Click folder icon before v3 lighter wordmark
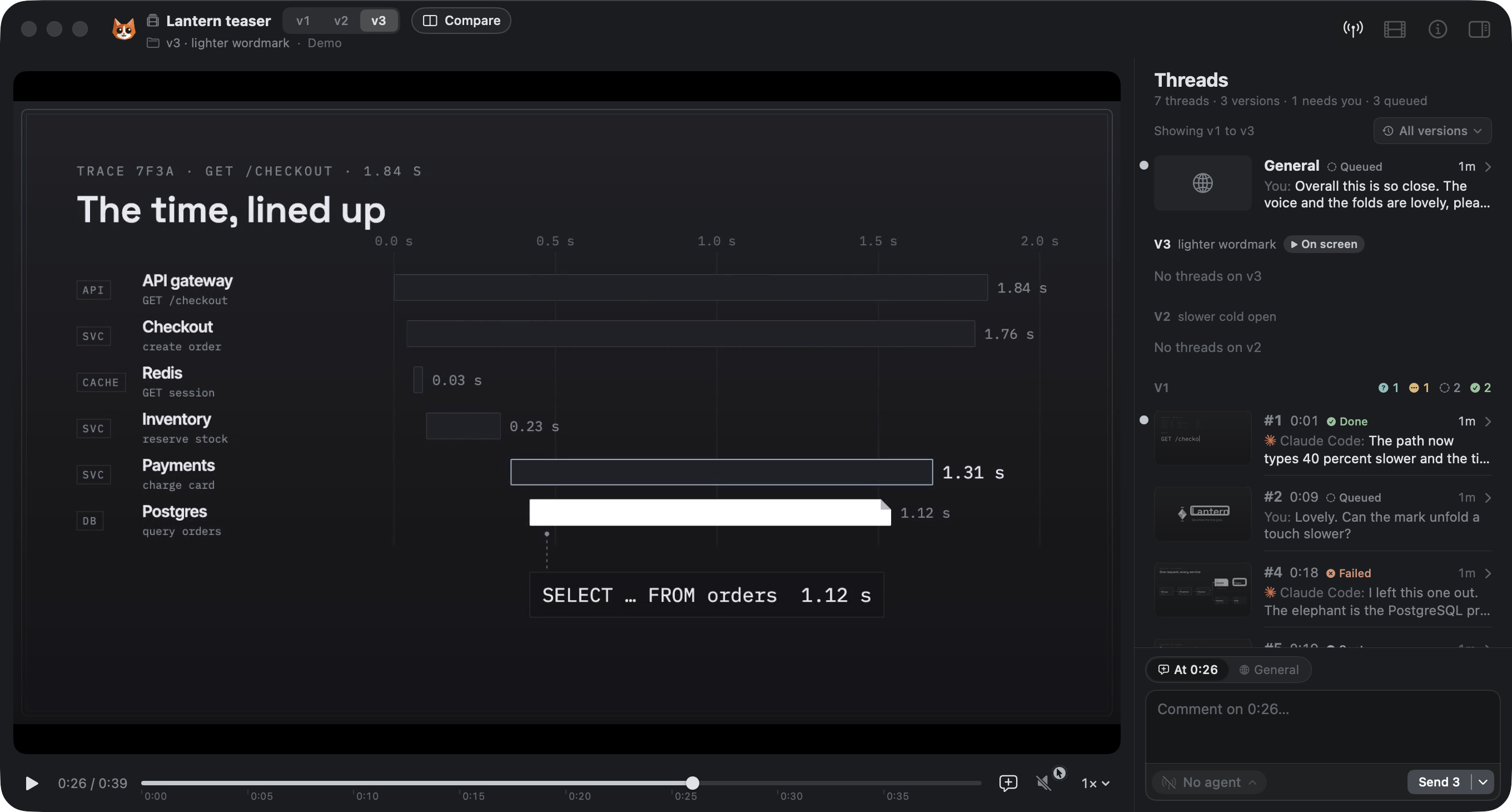 pyautogui.click(x=153, y=43)
